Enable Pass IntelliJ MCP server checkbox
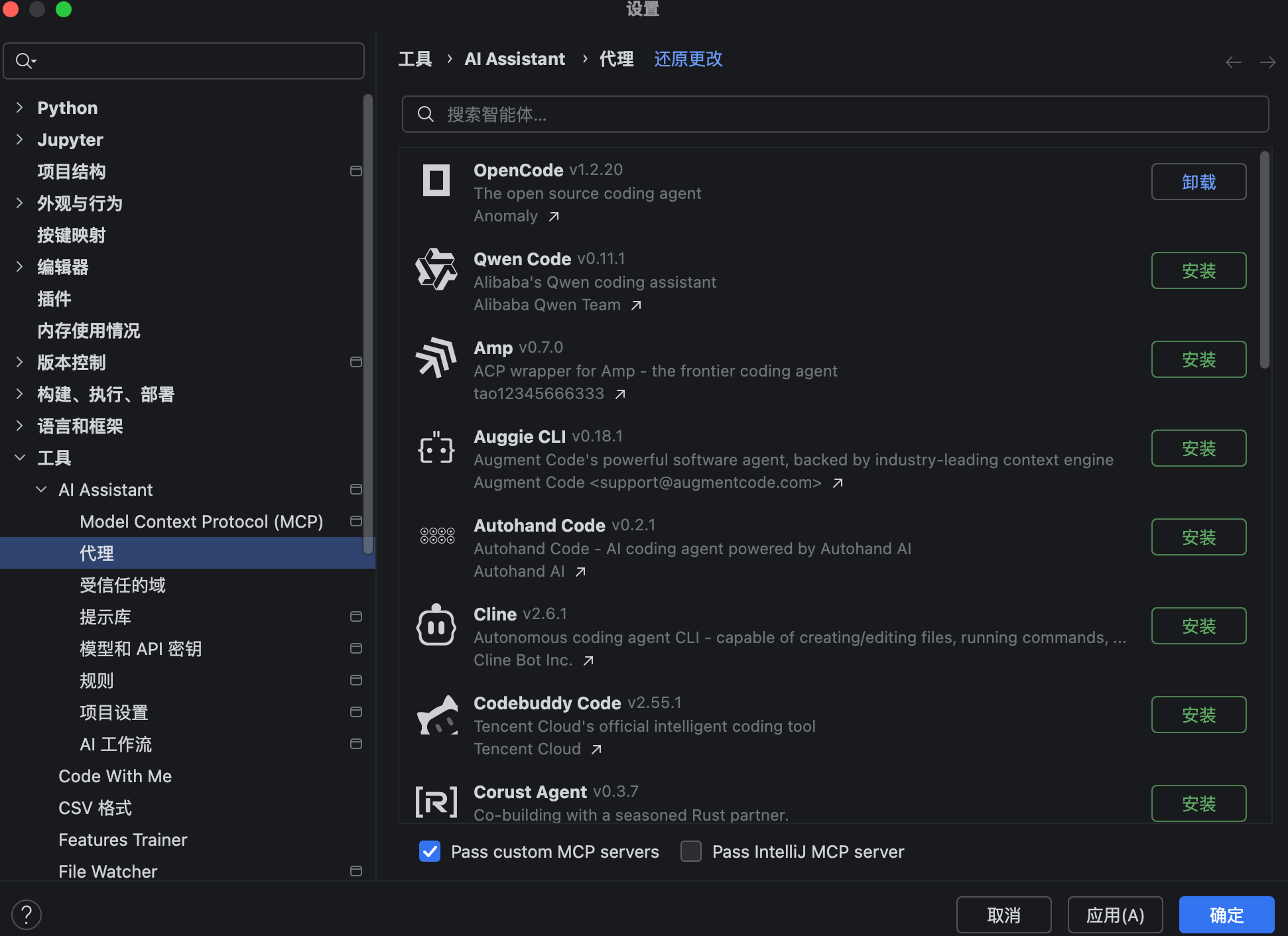 tap(691, 851)
